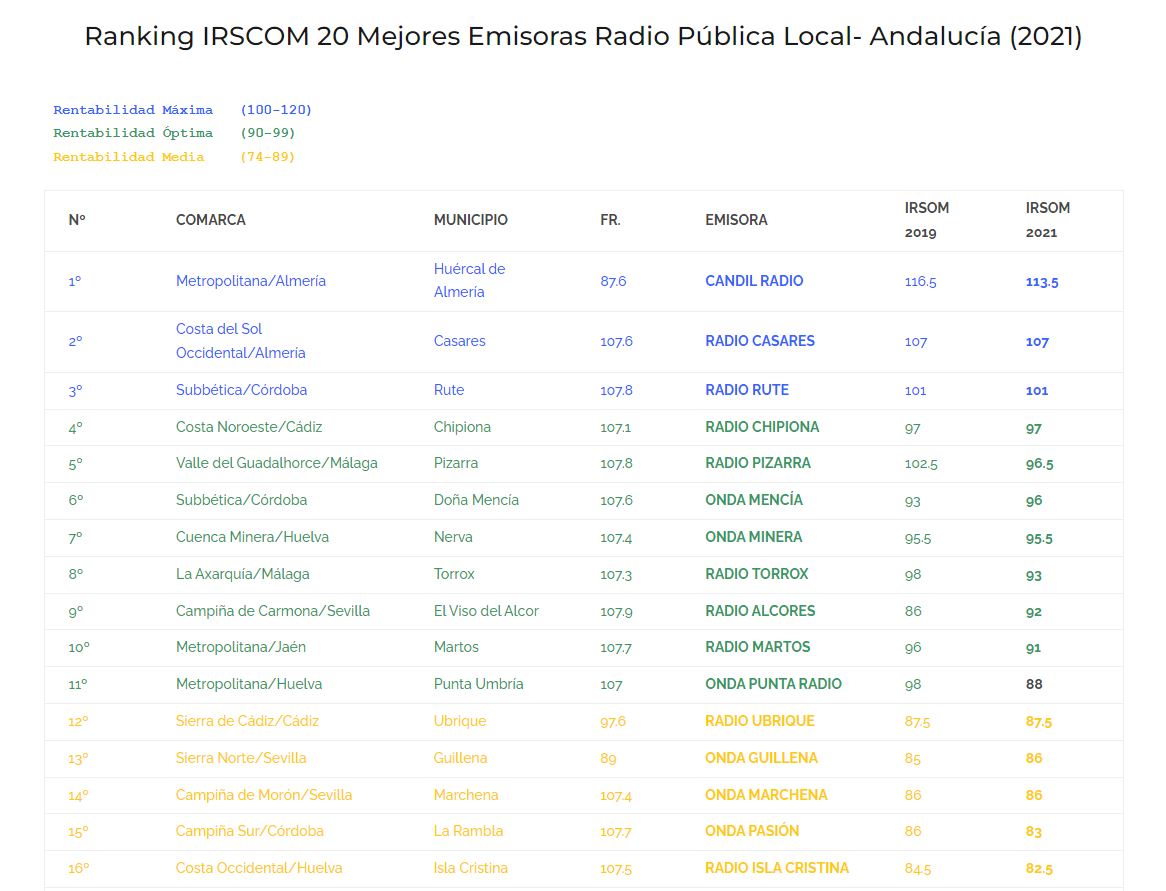Select the ONDA MENCÍA station

click(753, 500)
